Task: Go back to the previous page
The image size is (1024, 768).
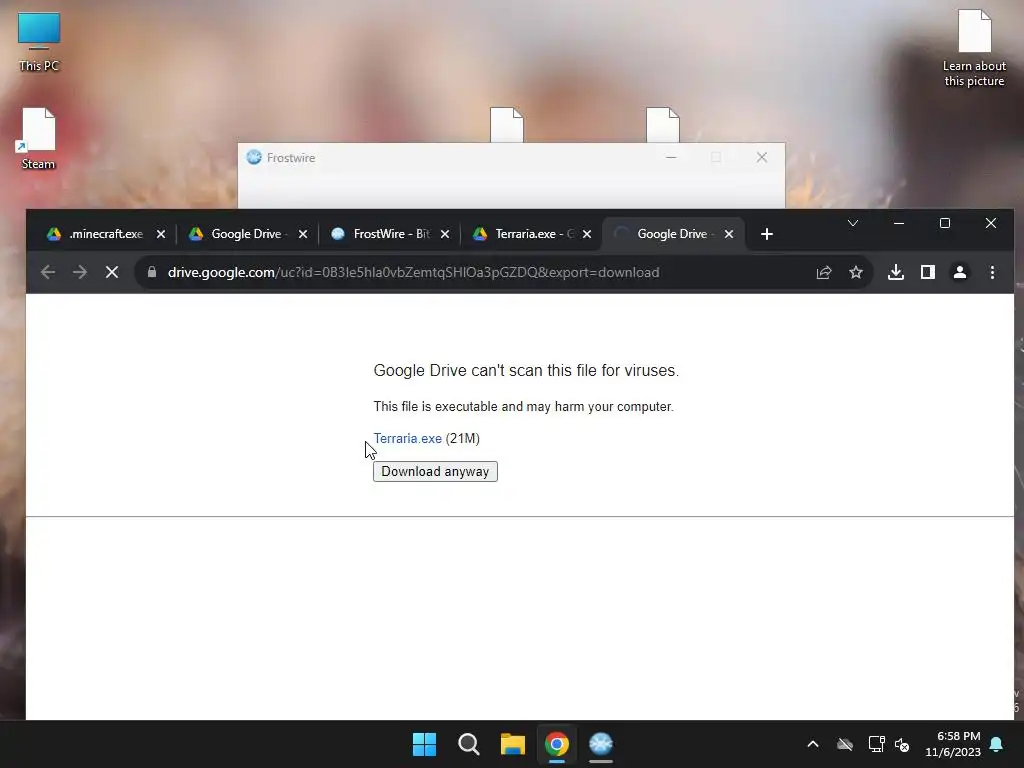Action: (x=48, y=272)
